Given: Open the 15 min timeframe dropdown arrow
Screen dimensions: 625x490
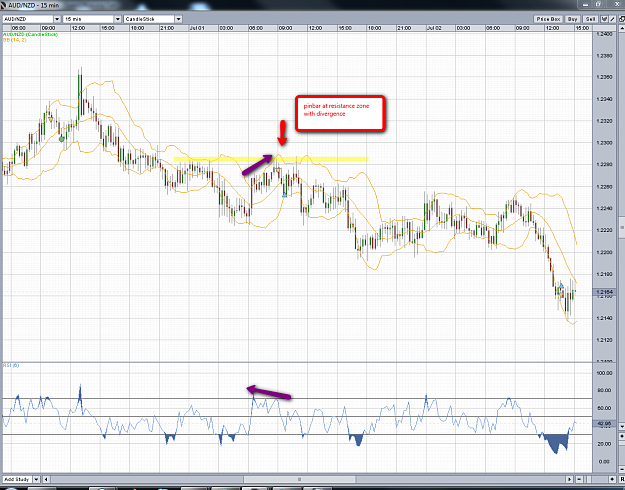Looking at the screenshot, I should (x=118, y=19).
